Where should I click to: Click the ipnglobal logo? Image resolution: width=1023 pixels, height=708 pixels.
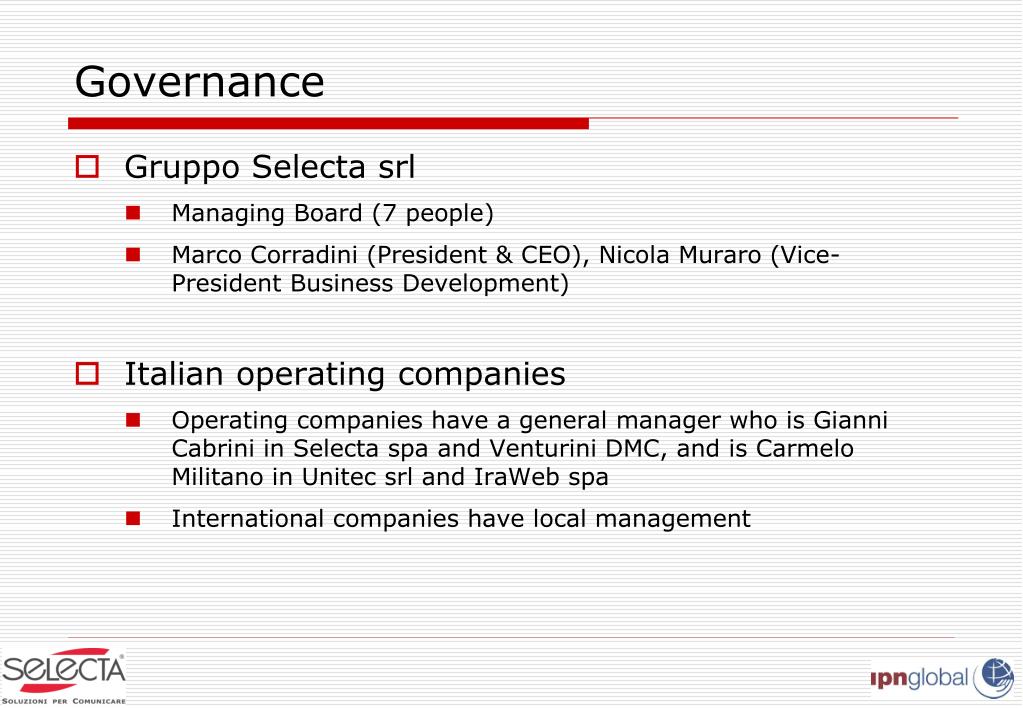(x=942, y=678)
